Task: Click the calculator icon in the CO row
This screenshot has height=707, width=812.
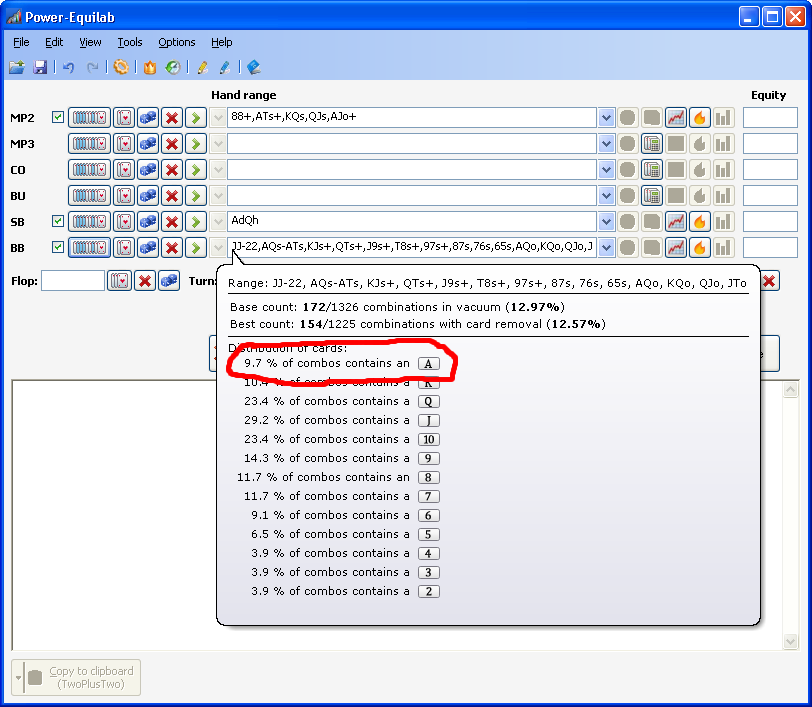Action: click(x=652, y=169)
